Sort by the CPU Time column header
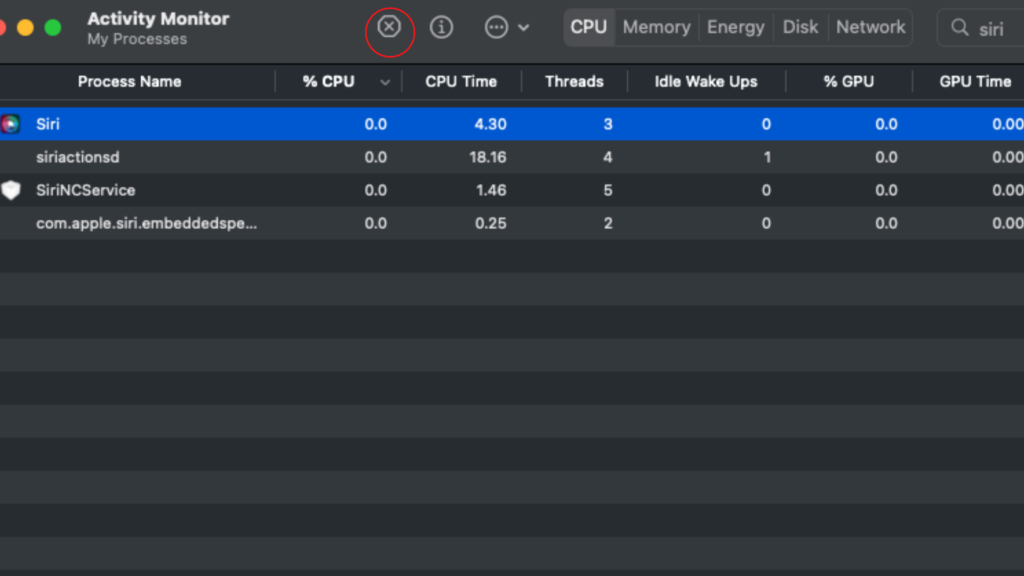 (x=461, y=82)
